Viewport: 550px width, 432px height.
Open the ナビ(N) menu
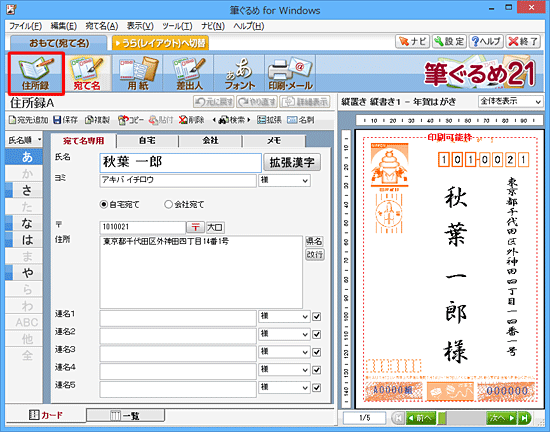pyautogui.click(x=213, y=26)
